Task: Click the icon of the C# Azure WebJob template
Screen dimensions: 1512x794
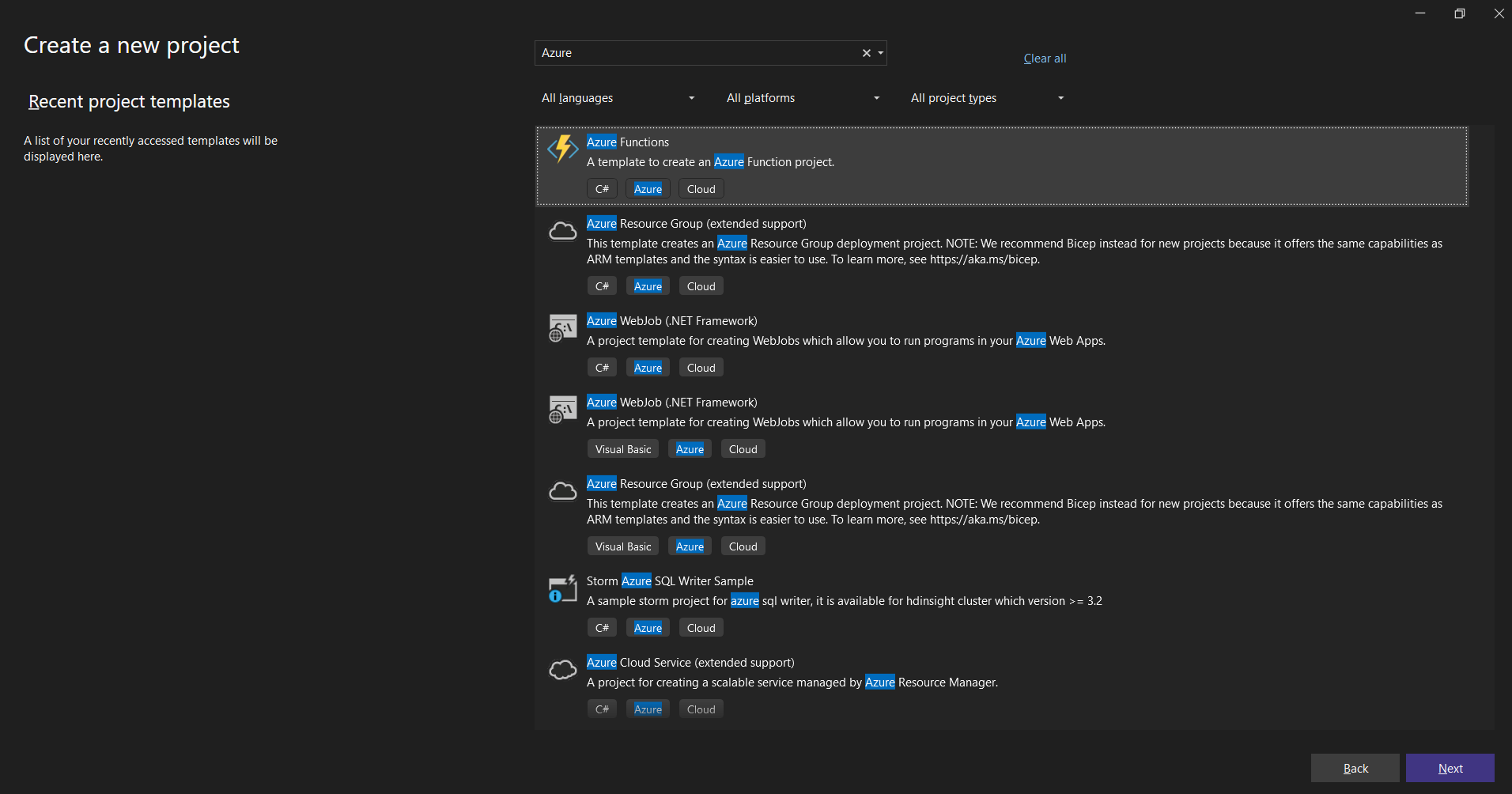Action: click(x=563, y=327)
